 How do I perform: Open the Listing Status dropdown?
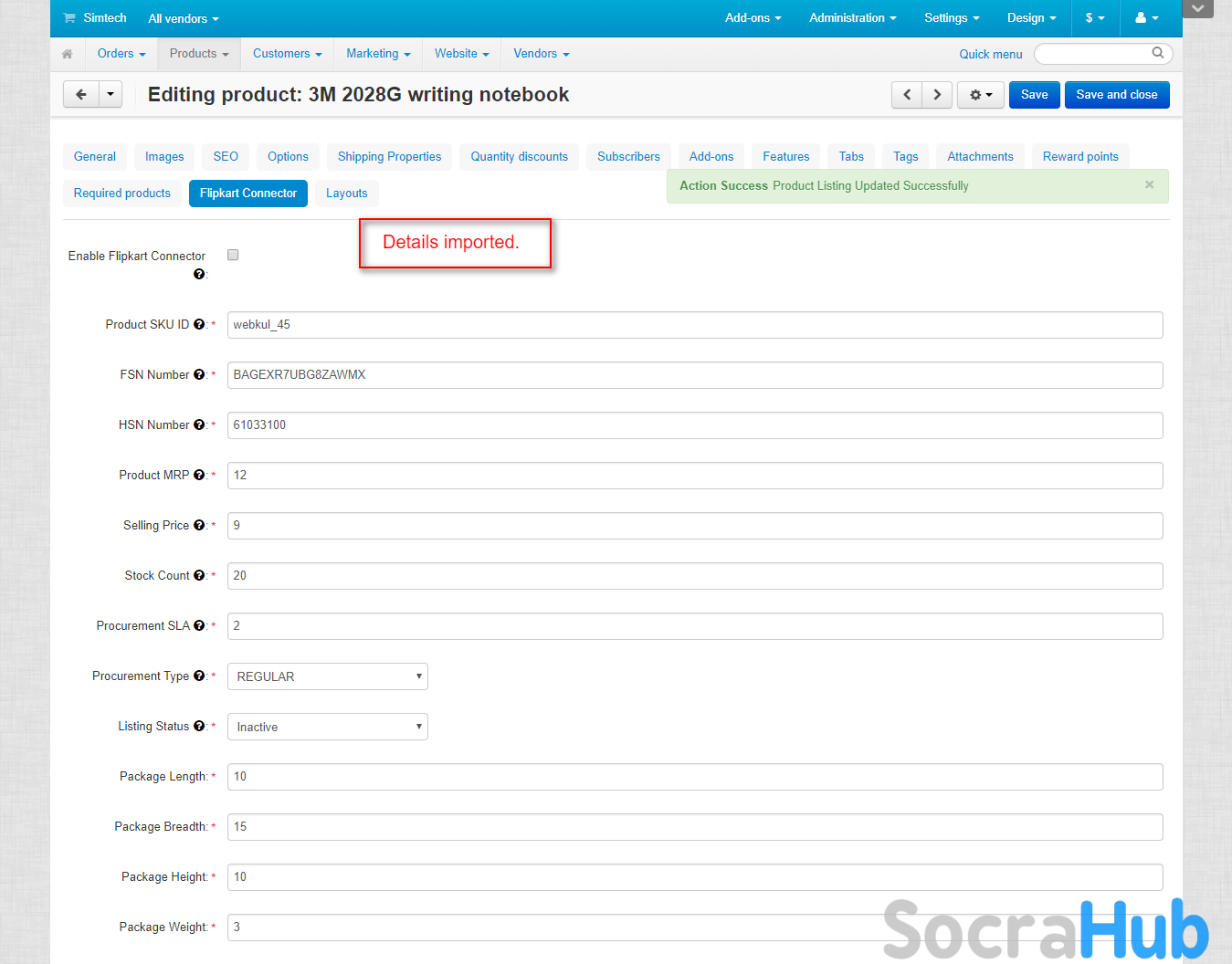tap(327, 727)
